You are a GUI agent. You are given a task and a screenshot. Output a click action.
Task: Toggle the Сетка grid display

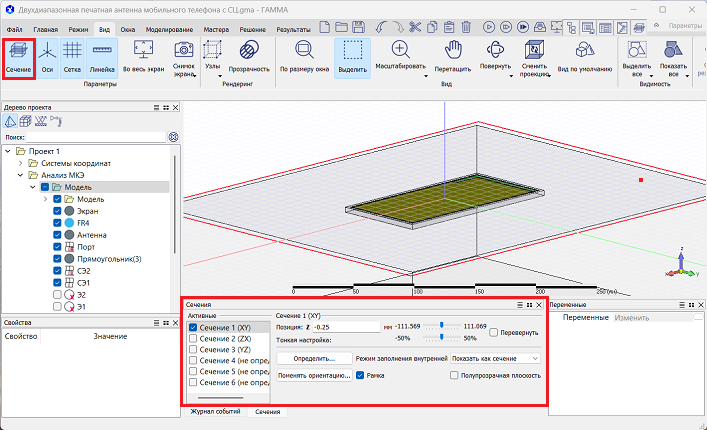click(73, 56)
